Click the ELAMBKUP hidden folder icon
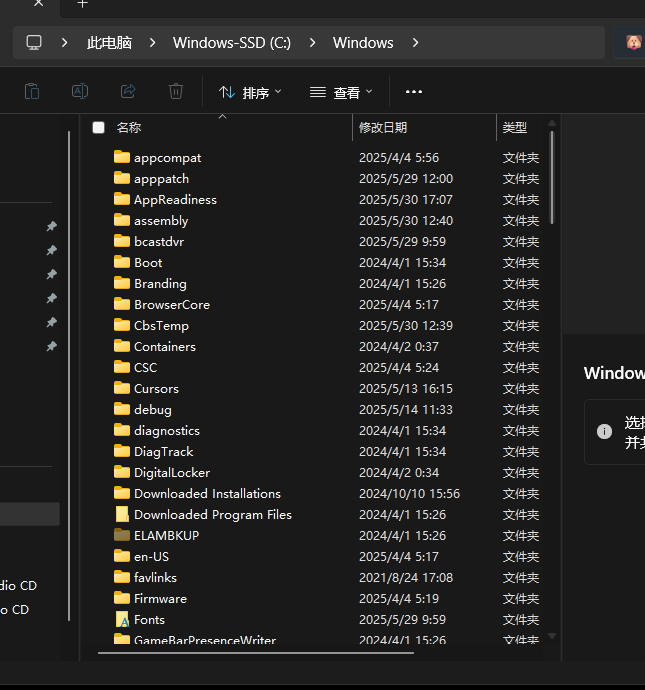645x690 pixels. coord(122,535)
